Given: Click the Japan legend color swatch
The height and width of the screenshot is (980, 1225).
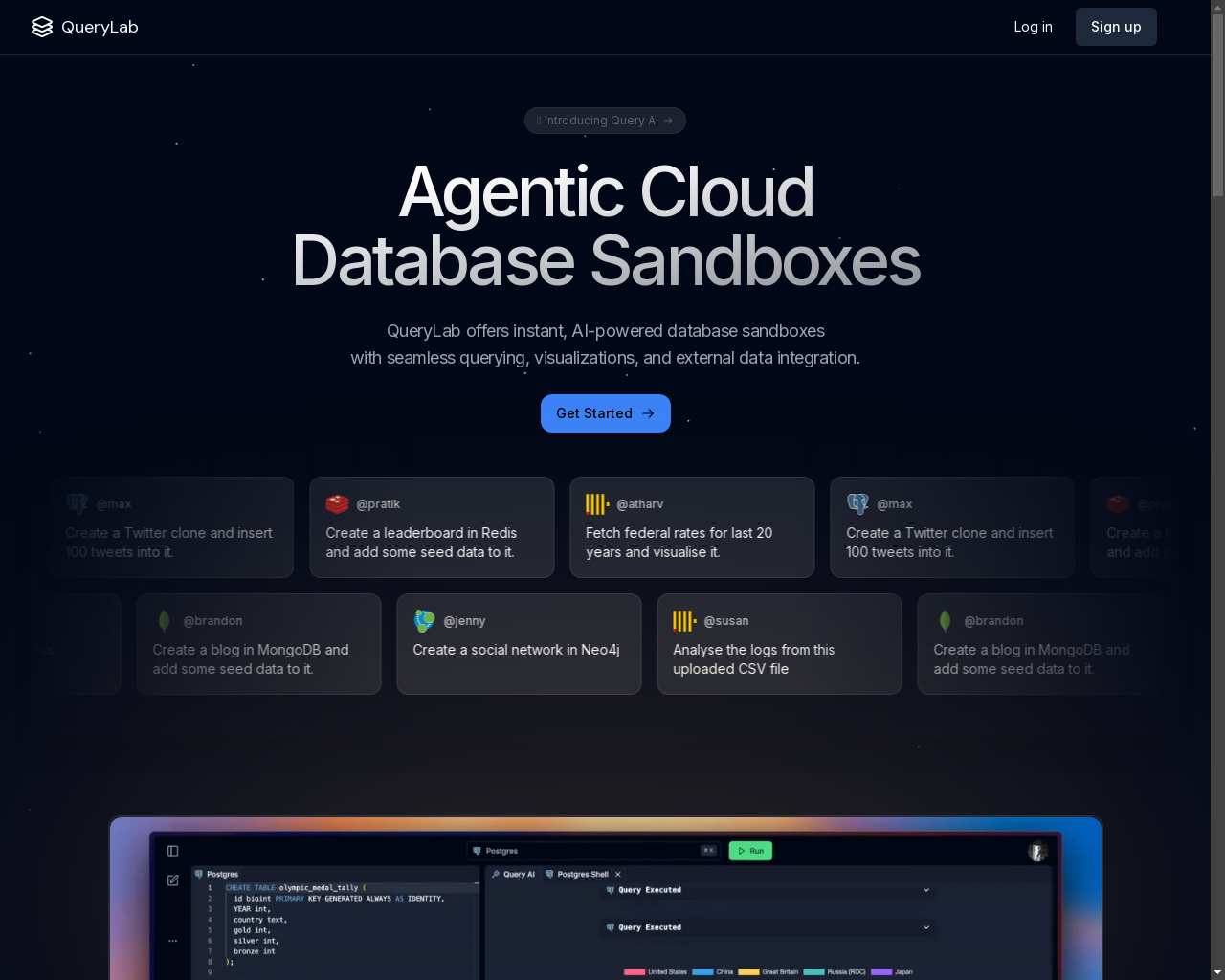Looking at the screenshot, I should pyautogui.click(x=881, y=971).
